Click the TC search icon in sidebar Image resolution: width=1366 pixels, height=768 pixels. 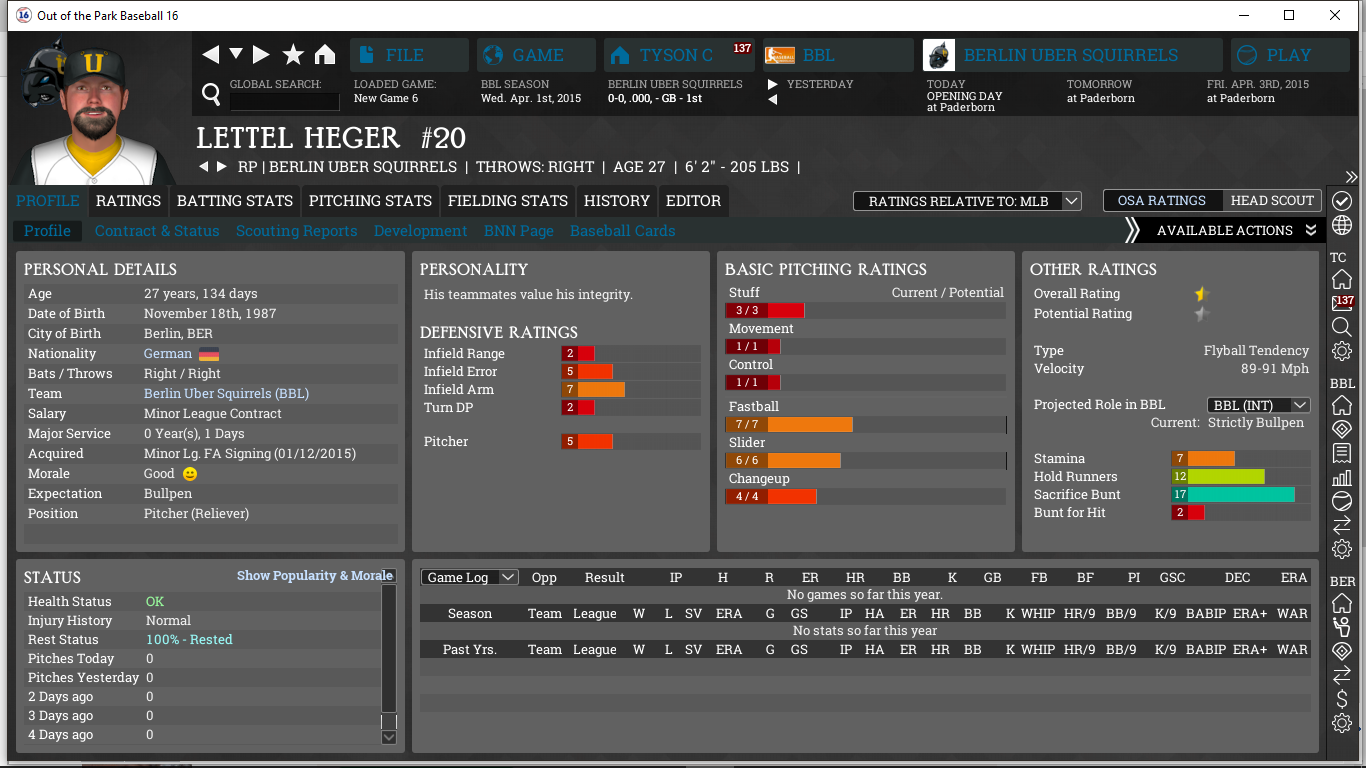[1342, 327]
